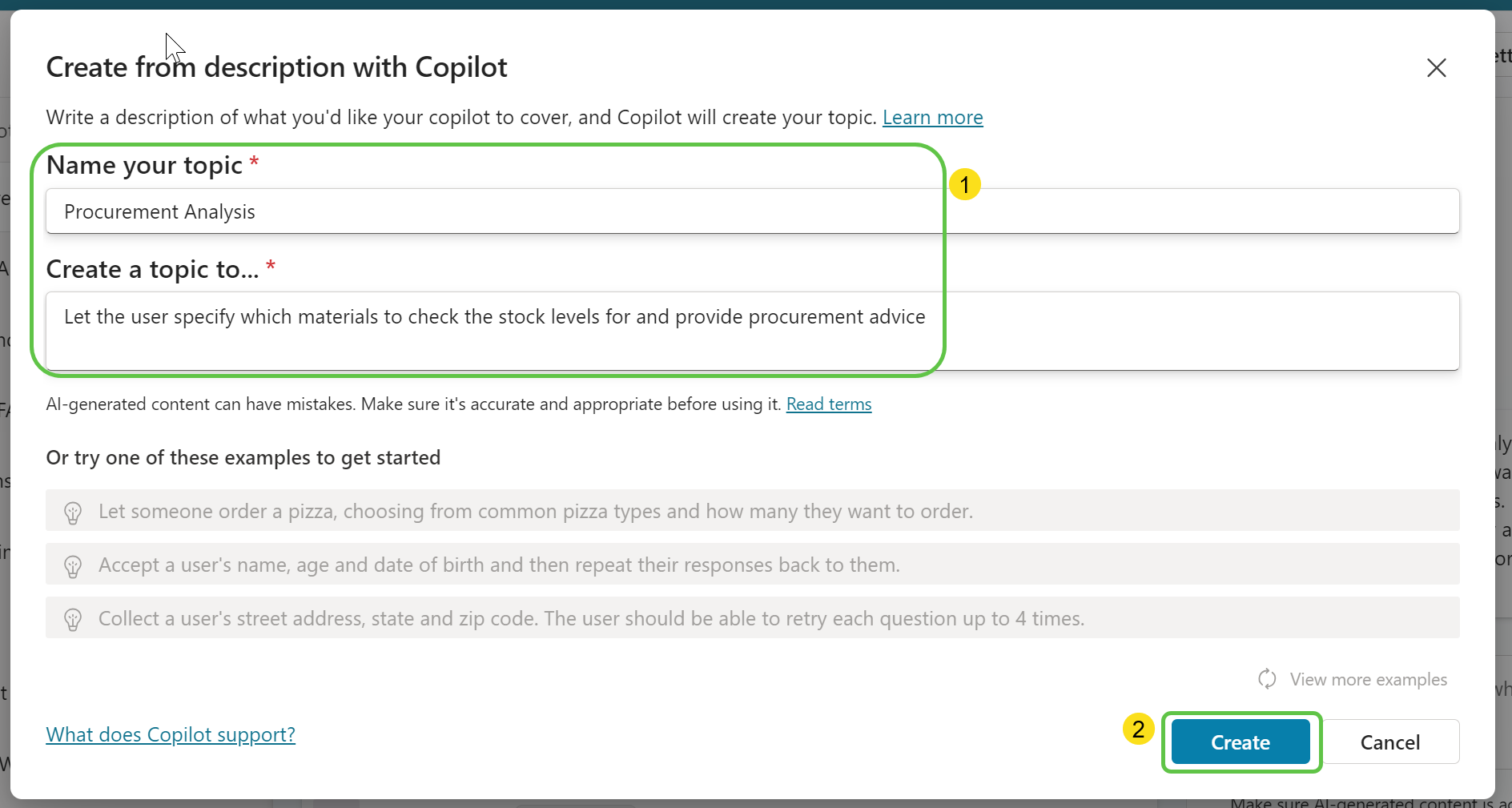
Task: Close the Create from description dialog
Action: pos(1436,68)
